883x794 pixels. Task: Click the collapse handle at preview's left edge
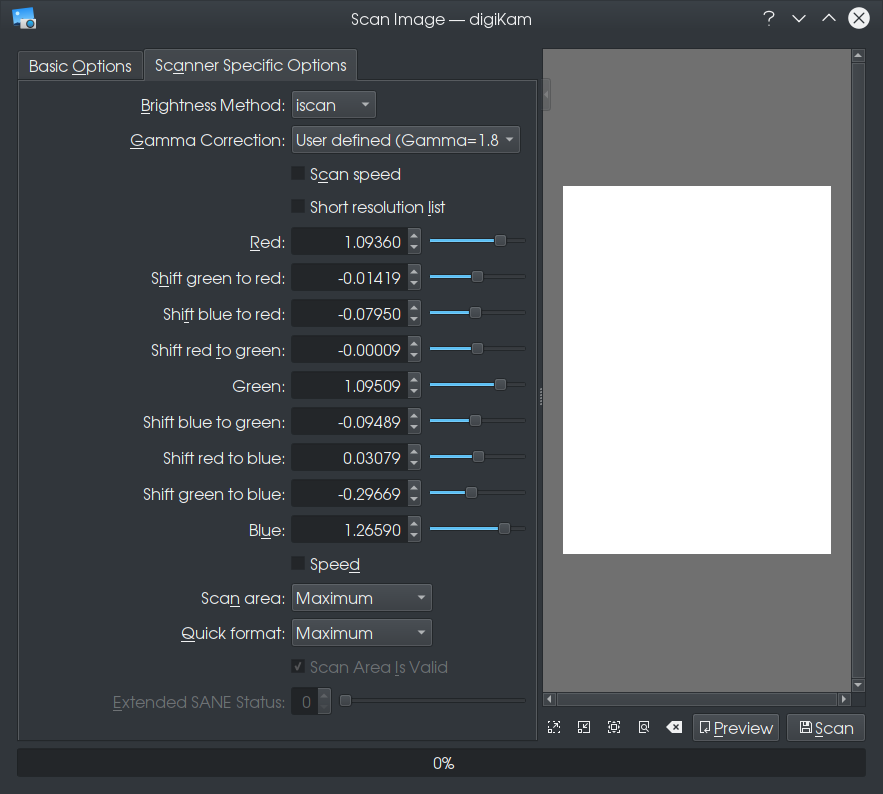[546, 95]
